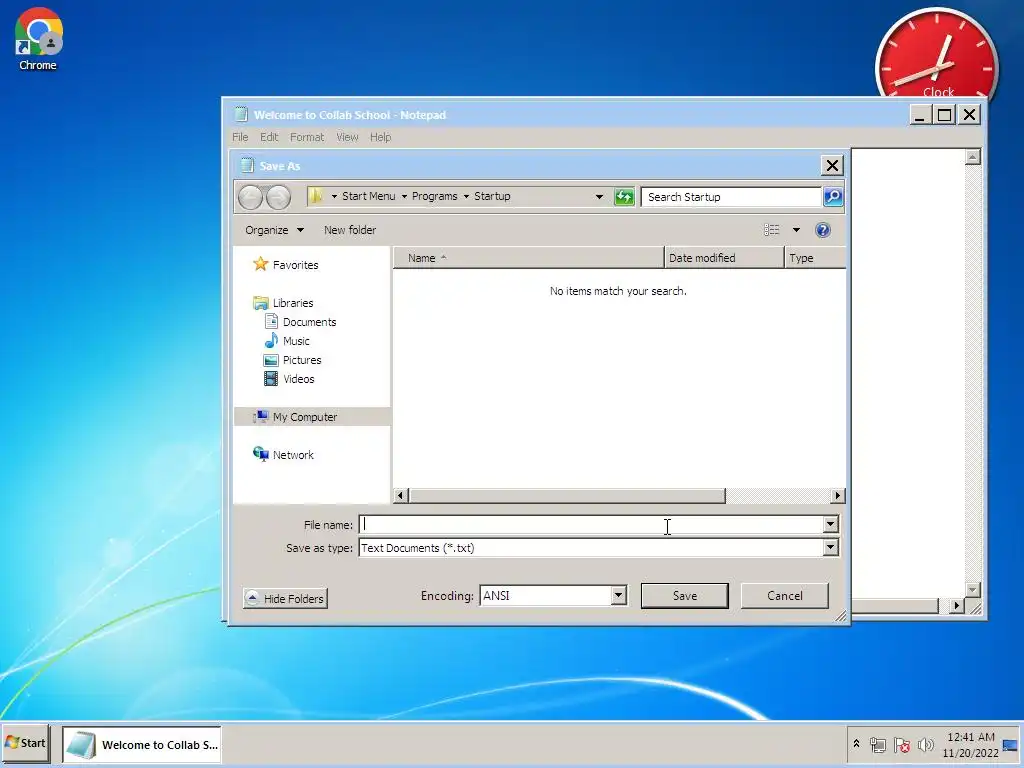Sort by the Type column header
Screen dimensions: 1024x768
815,258
